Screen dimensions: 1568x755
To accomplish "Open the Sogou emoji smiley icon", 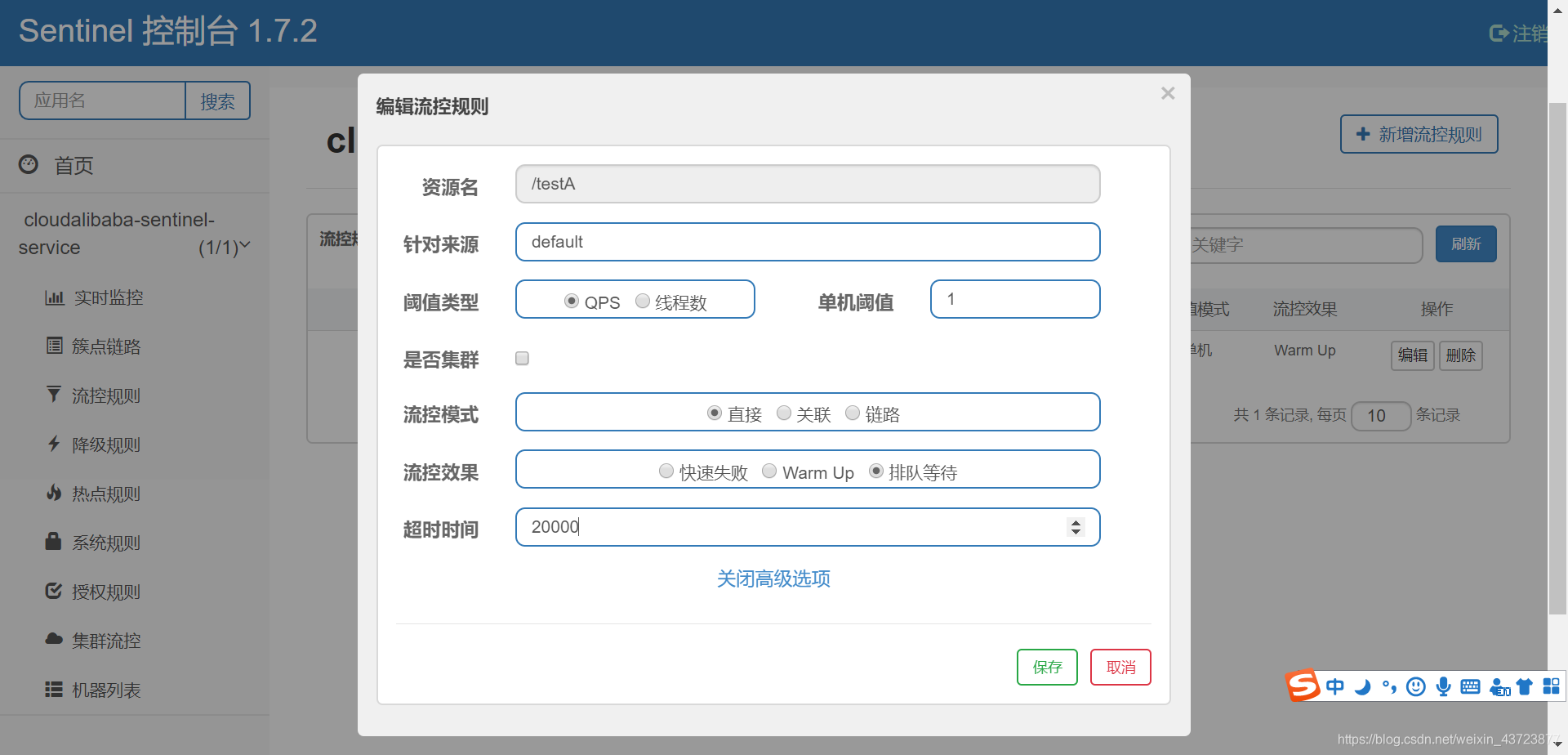I will 1416,686.
